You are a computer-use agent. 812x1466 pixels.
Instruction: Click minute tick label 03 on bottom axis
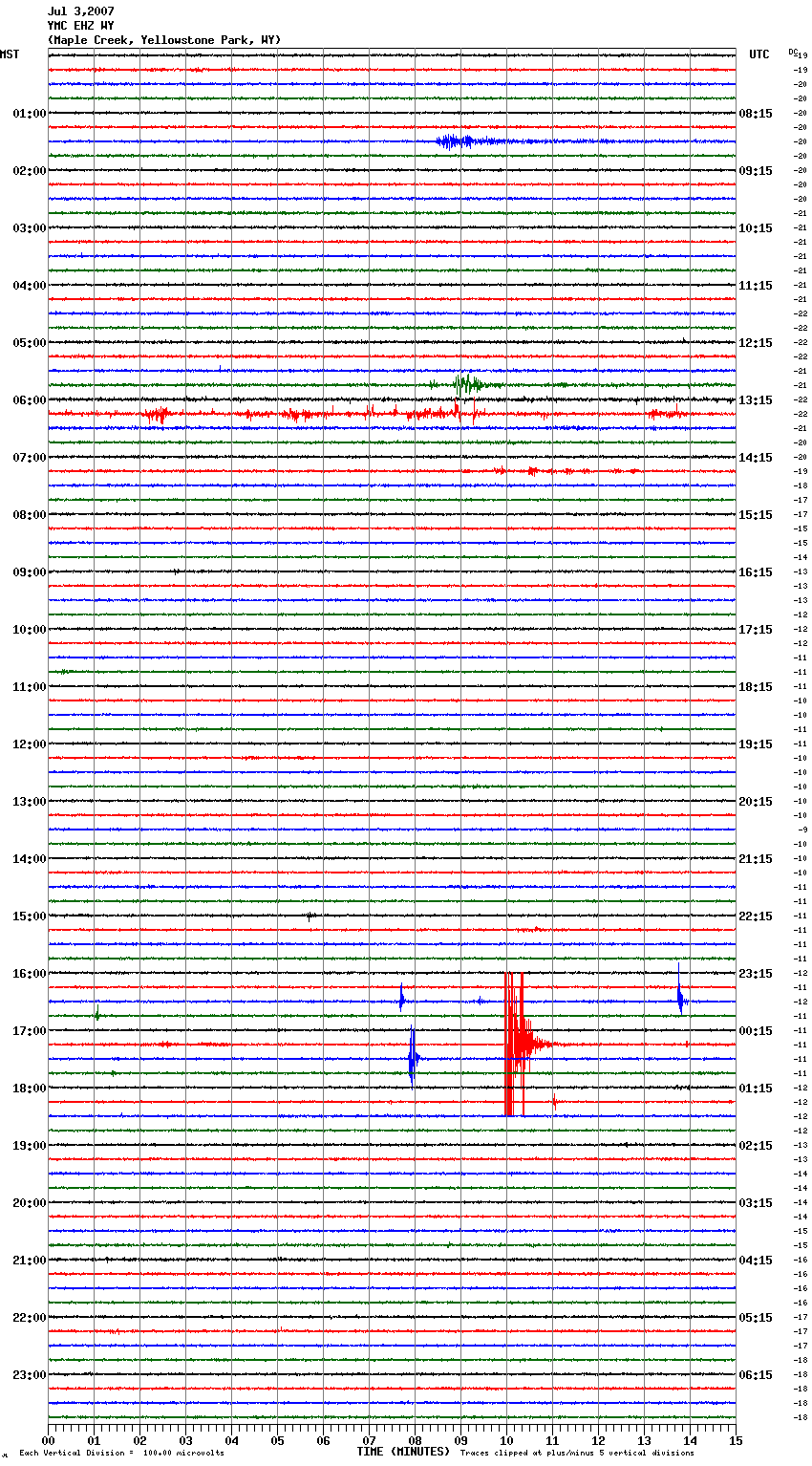click(186, 1440)
